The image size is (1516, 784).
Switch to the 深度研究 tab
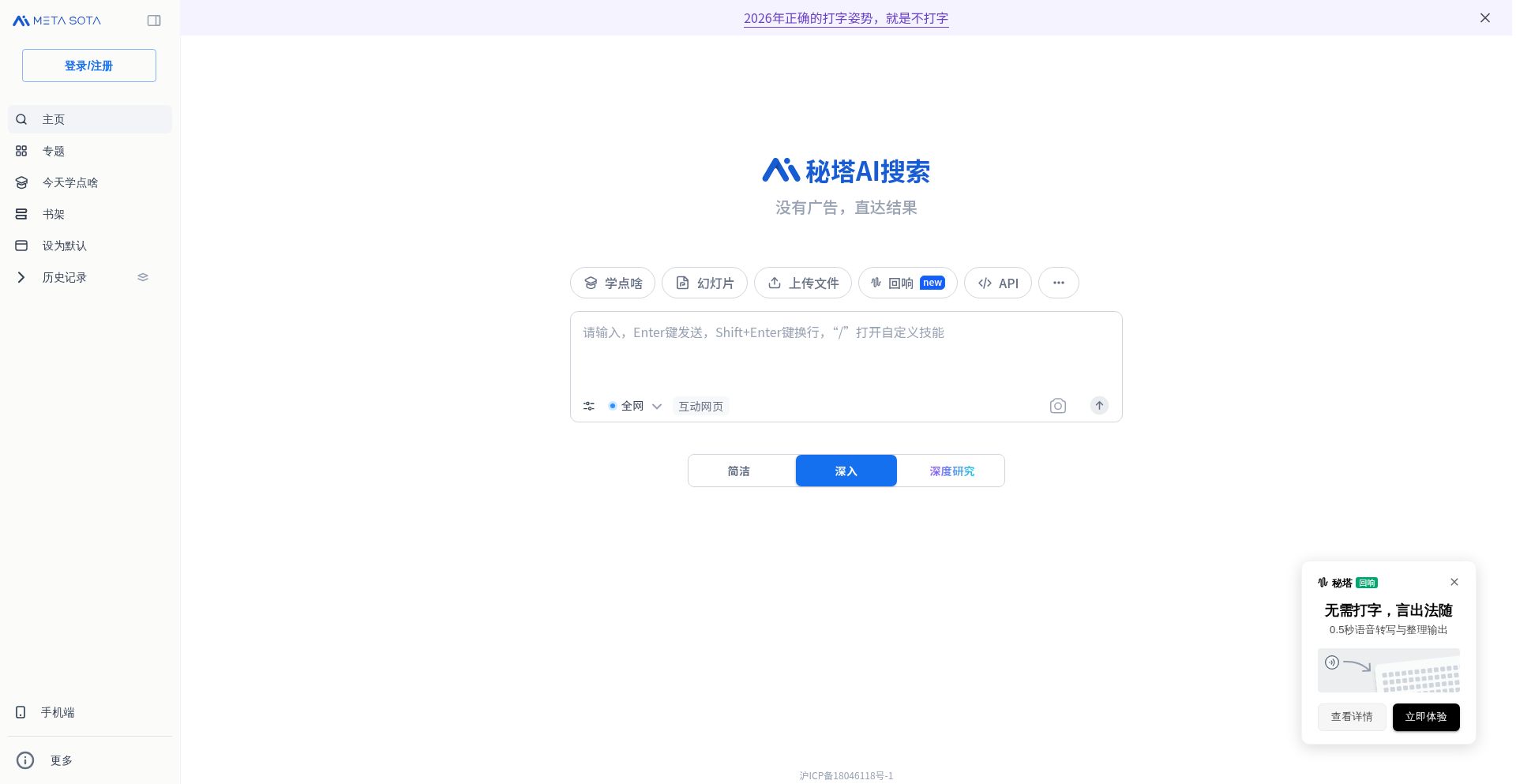952,471
